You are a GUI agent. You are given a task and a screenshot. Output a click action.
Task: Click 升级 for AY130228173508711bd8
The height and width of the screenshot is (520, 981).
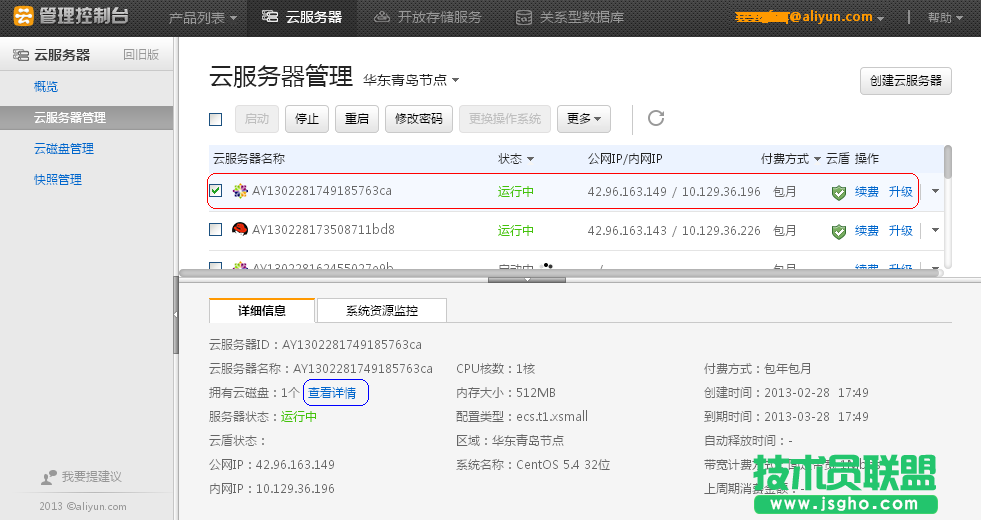pyautogui.click(x=900, y=231)
